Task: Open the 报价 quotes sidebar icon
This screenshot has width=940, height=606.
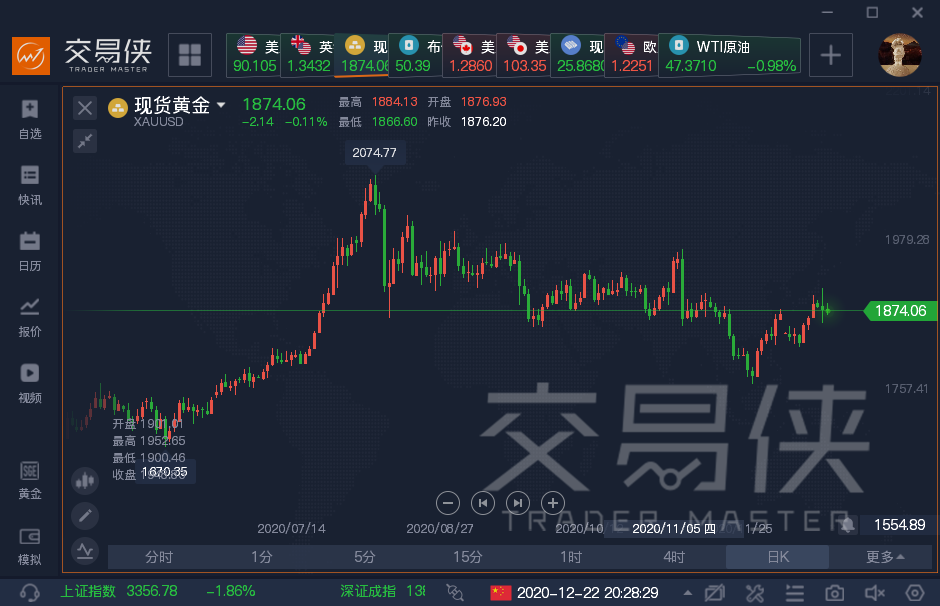Action: pyautogui.click(x=29, y=317)
